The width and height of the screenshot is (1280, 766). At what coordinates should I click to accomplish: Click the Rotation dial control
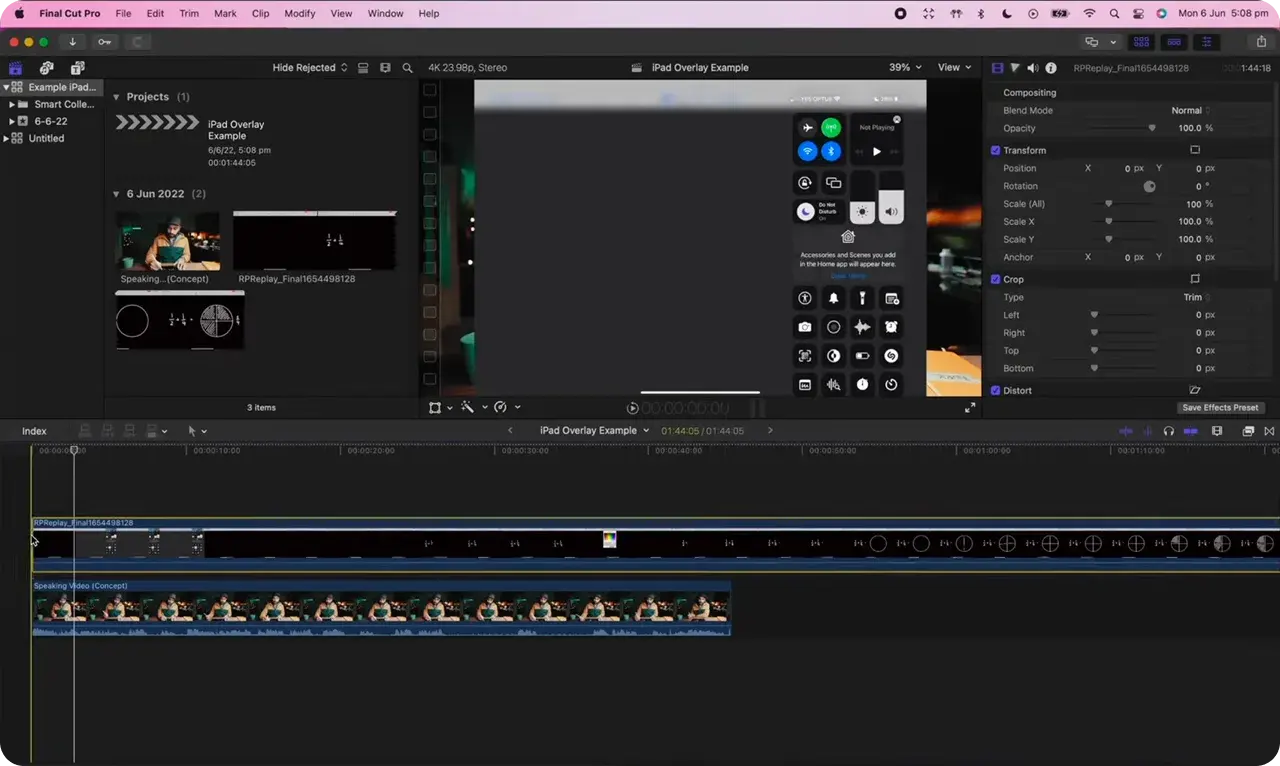1149,186
